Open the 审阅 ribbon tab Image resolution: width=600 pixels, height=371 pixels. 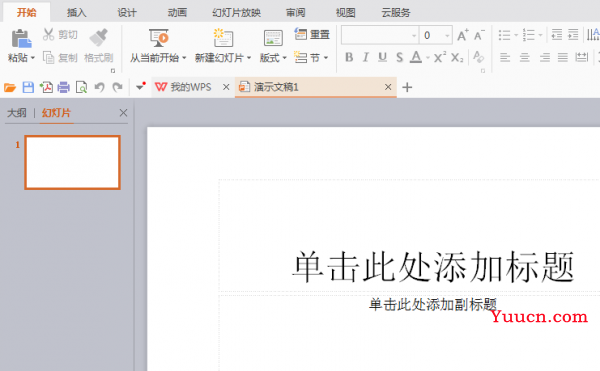[295, 13]
